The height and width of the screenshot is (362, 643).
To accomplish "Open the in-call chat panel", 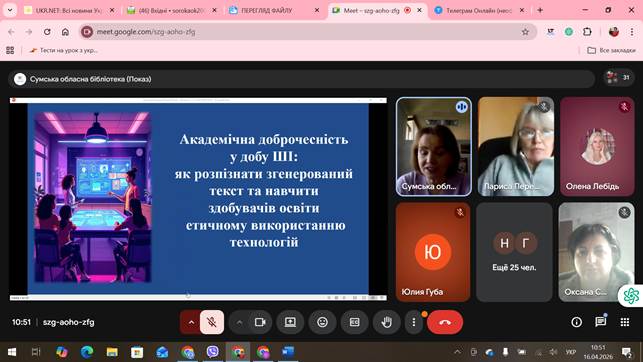I will point(601,322).
